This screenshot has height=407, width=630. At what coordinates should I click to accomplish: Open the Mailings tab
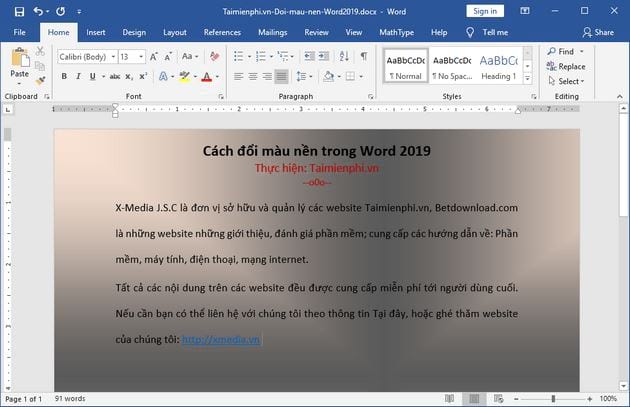[x=272, y=32]
